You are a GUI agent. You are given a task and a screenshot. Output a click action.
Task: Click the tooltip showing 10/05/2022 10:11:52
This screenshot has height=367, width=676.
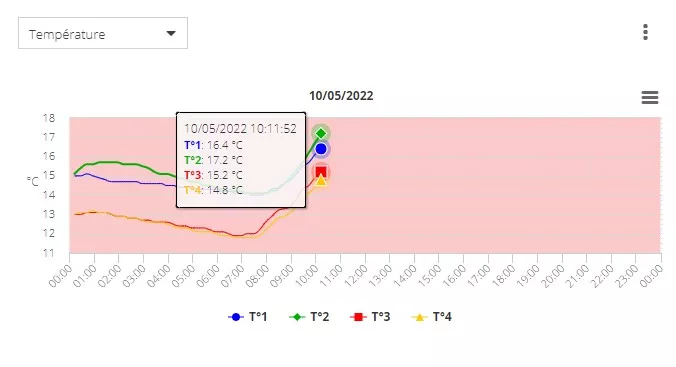coord(241,160)
